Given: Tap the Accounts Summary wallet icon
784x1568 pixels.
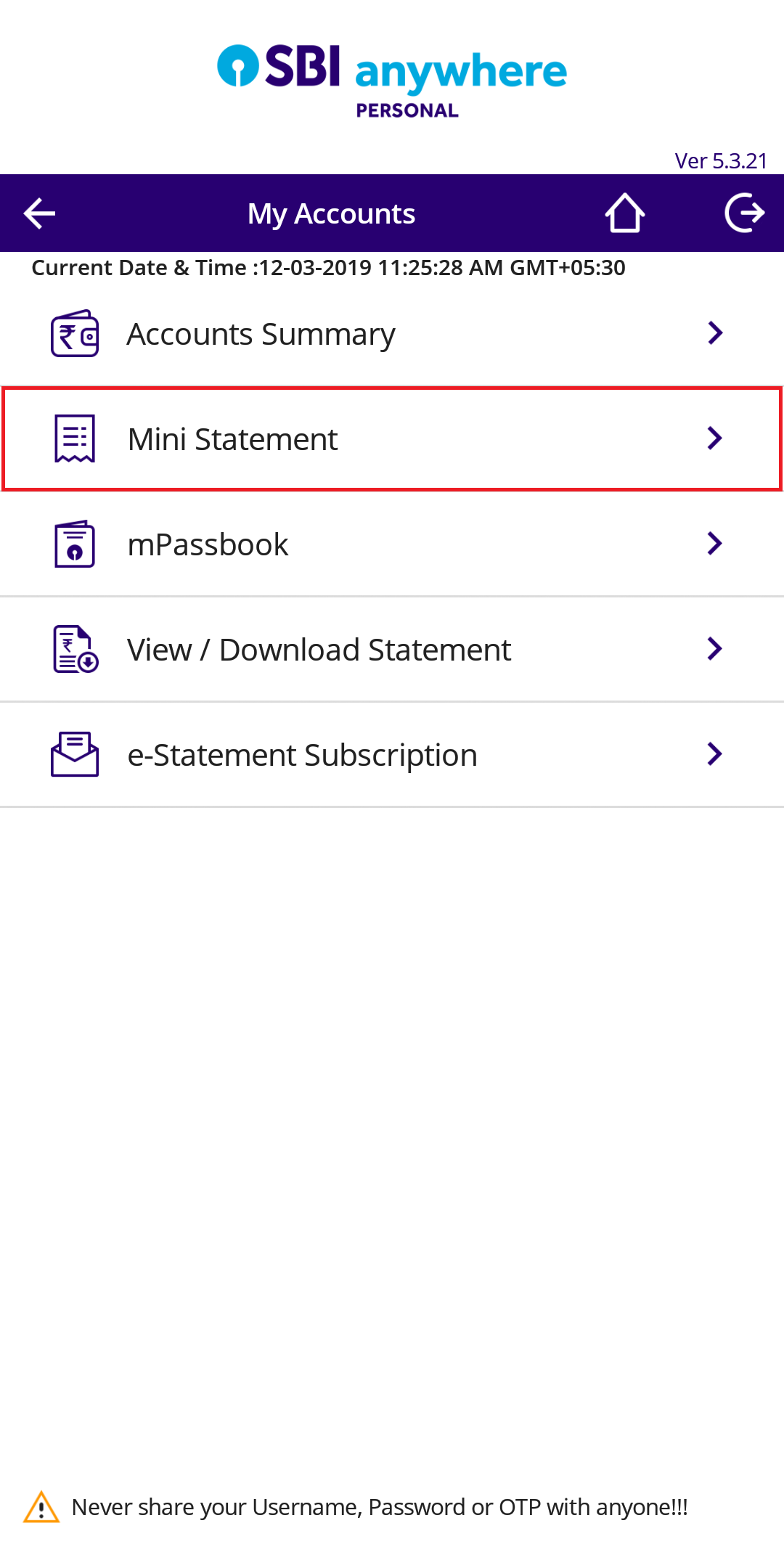Looking at the screenshot, I should [x=75, y=333].
